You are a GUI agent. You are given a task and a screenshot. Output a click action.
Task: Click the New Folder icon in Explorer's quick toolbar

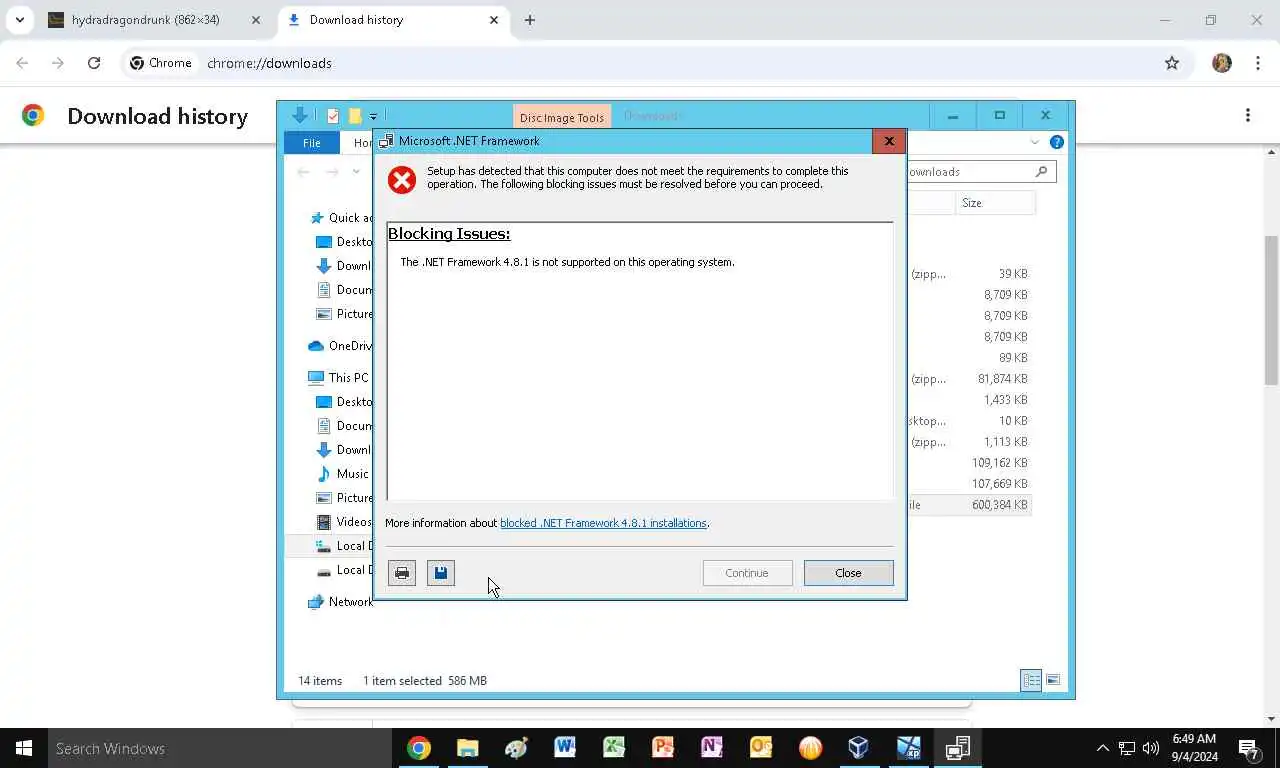coord(354,116)
